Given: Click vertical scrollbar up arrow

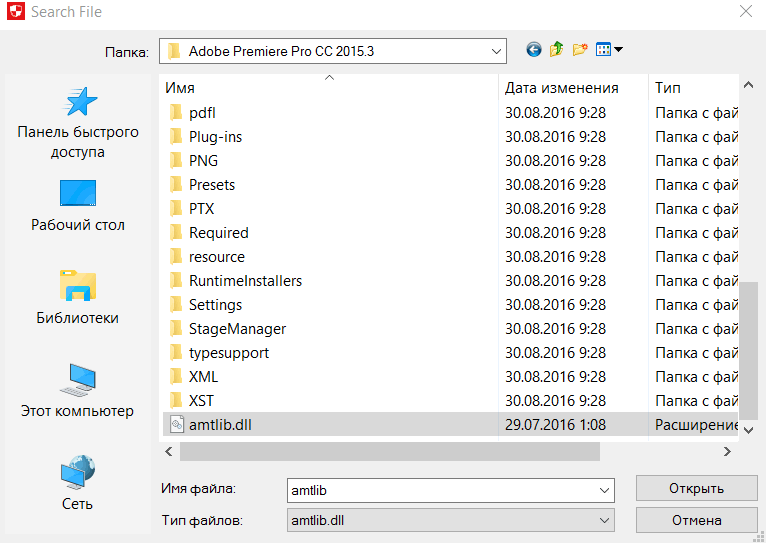Looking at the screenshot, I should 748,85.
